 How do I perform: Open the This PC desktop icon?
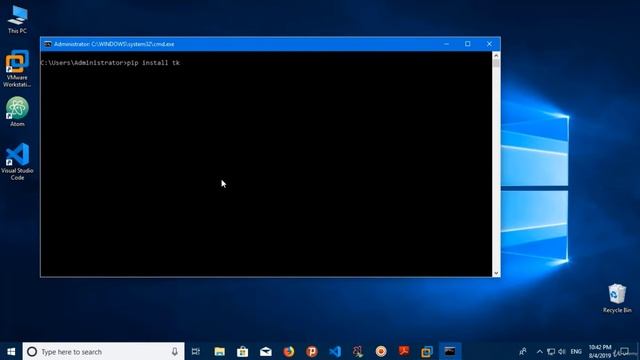click(x=17, y=20)
